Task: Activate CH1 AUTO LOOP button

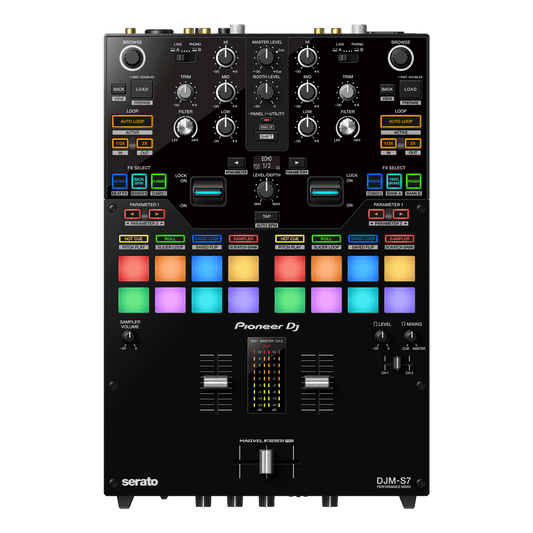Action: [132, 121]
